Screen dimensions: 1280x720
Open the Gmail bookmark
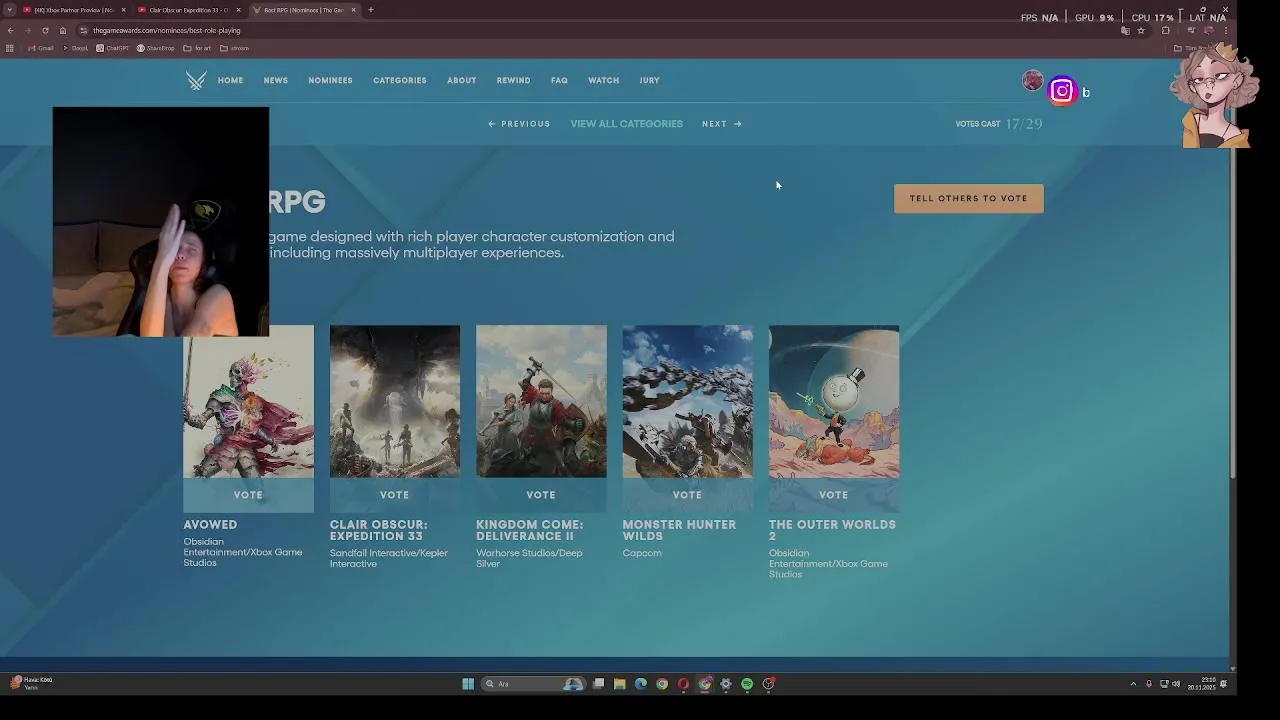(41, 48)
